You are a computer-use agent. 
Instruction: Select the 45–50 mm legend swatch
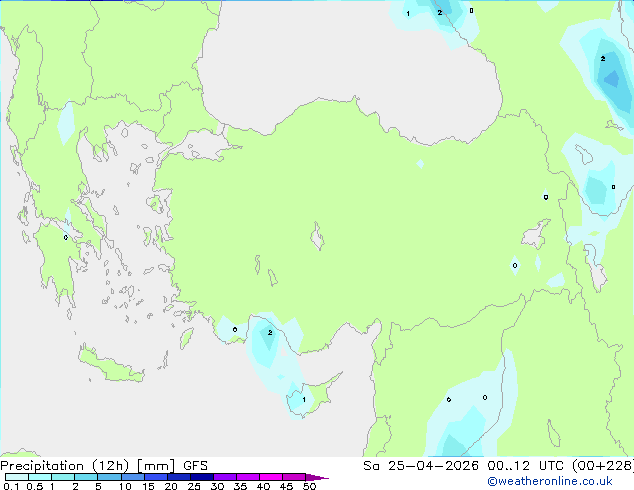(x=294, y=477)
